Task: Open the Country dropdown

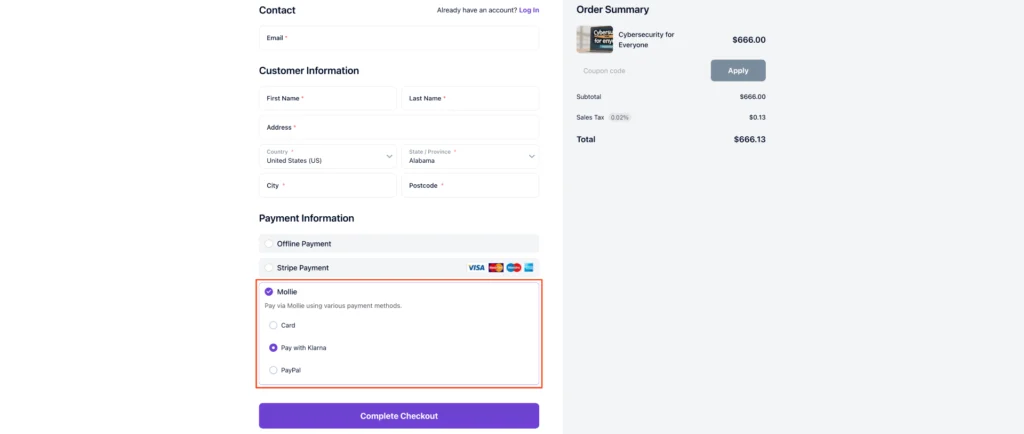Action: tap(328, 156)
